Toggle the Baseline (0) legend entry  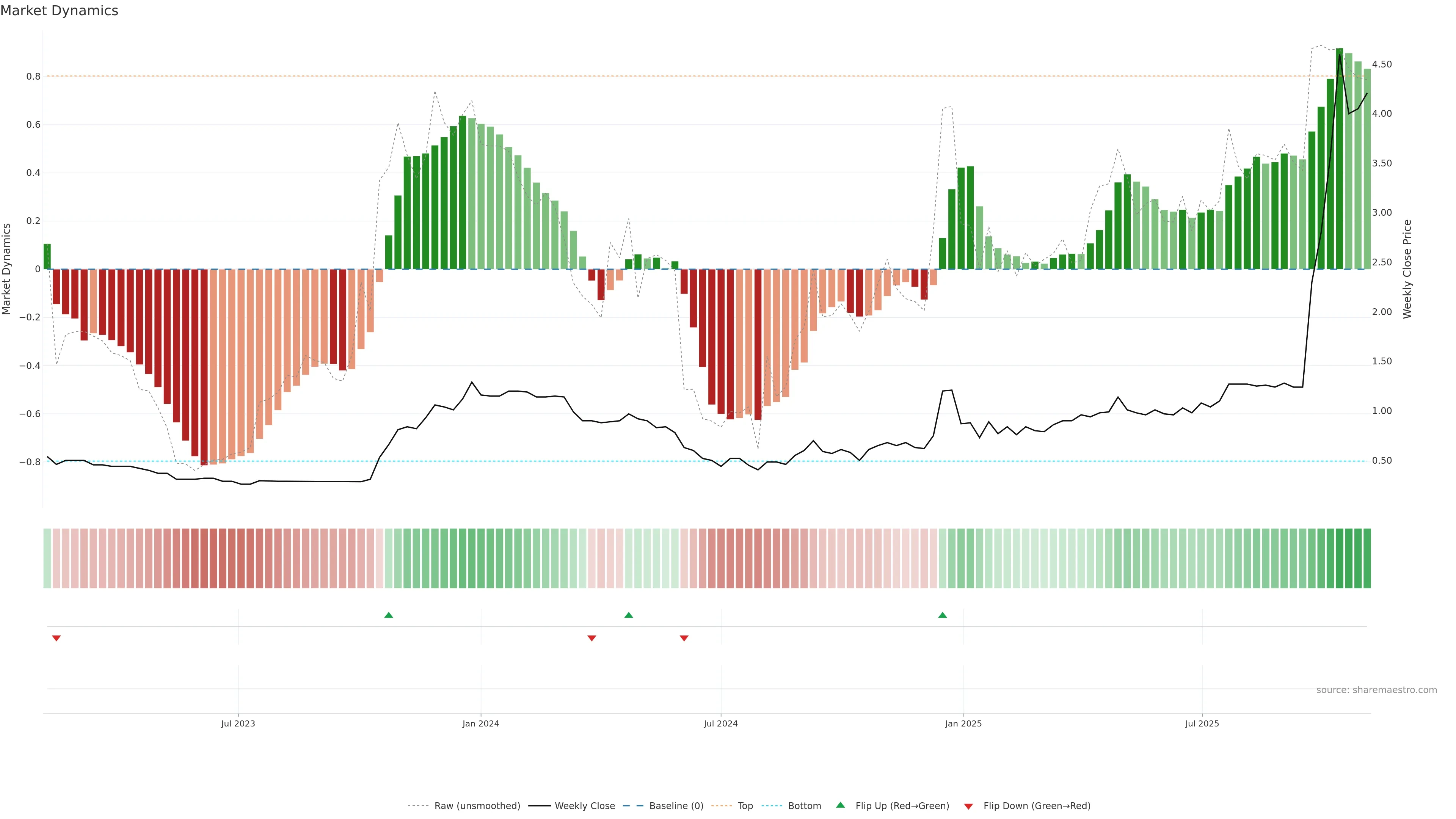coord(676,806)
